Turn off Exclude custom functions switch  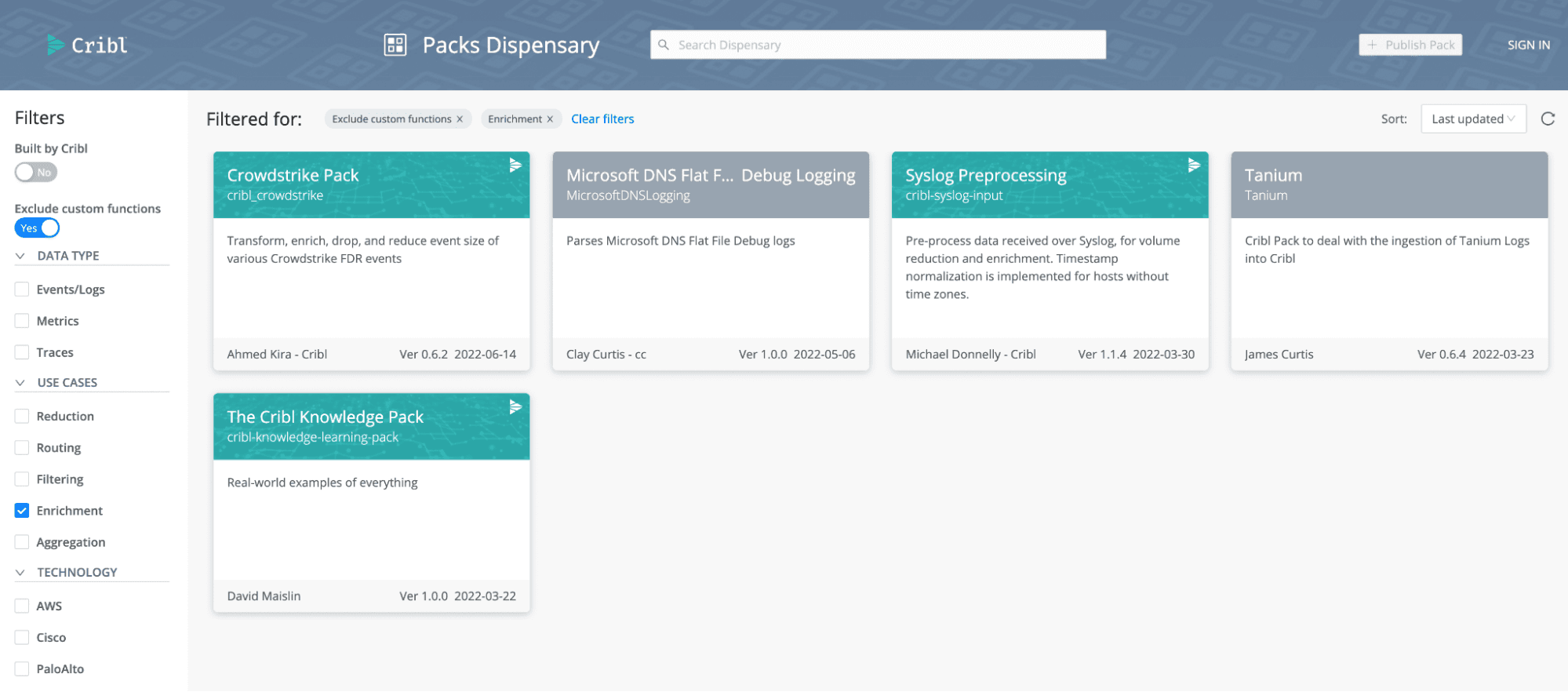[37, 228]
